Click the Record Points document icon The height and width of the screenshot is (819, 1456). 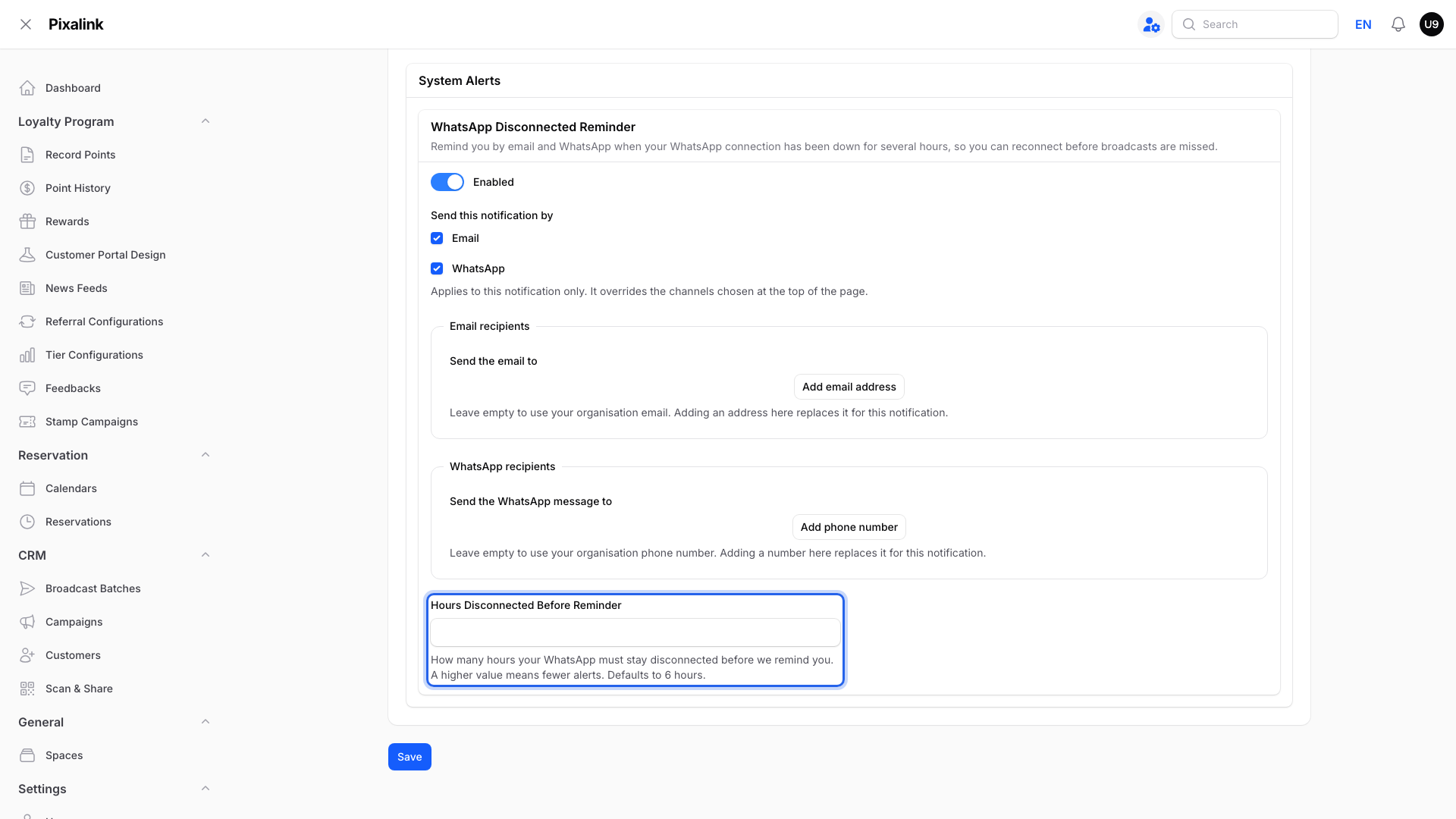click(27, 155)
